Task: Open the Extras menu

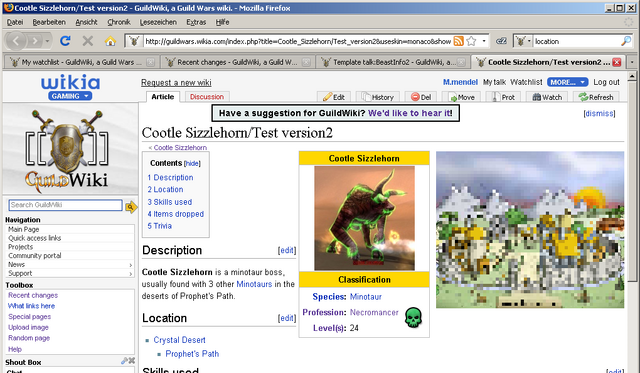Action: (x=196, y=22)
